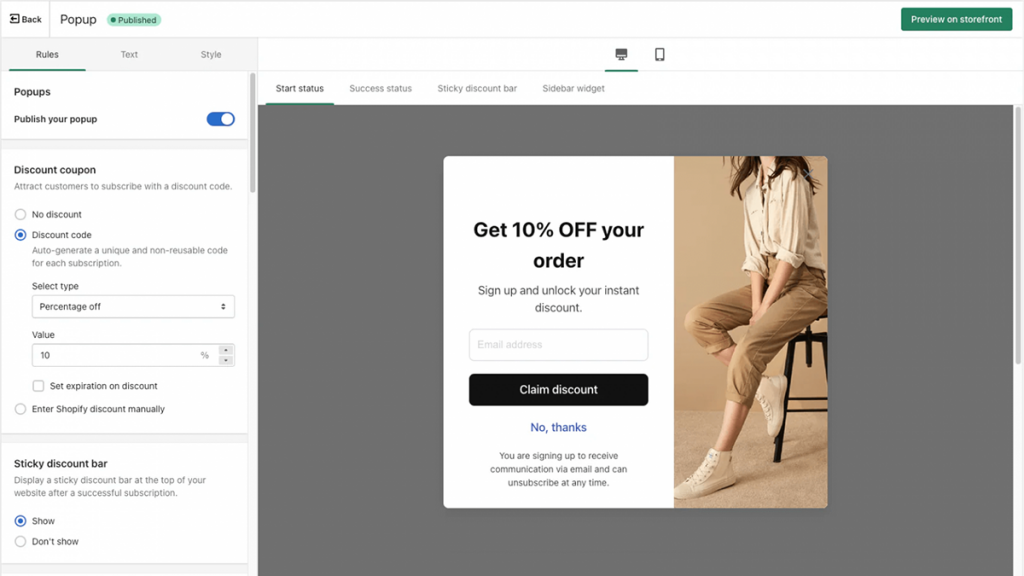This screenshot has height=576, width=1024.
Task: Enable Set expiration on discount
Action: (x=37, y=386)
